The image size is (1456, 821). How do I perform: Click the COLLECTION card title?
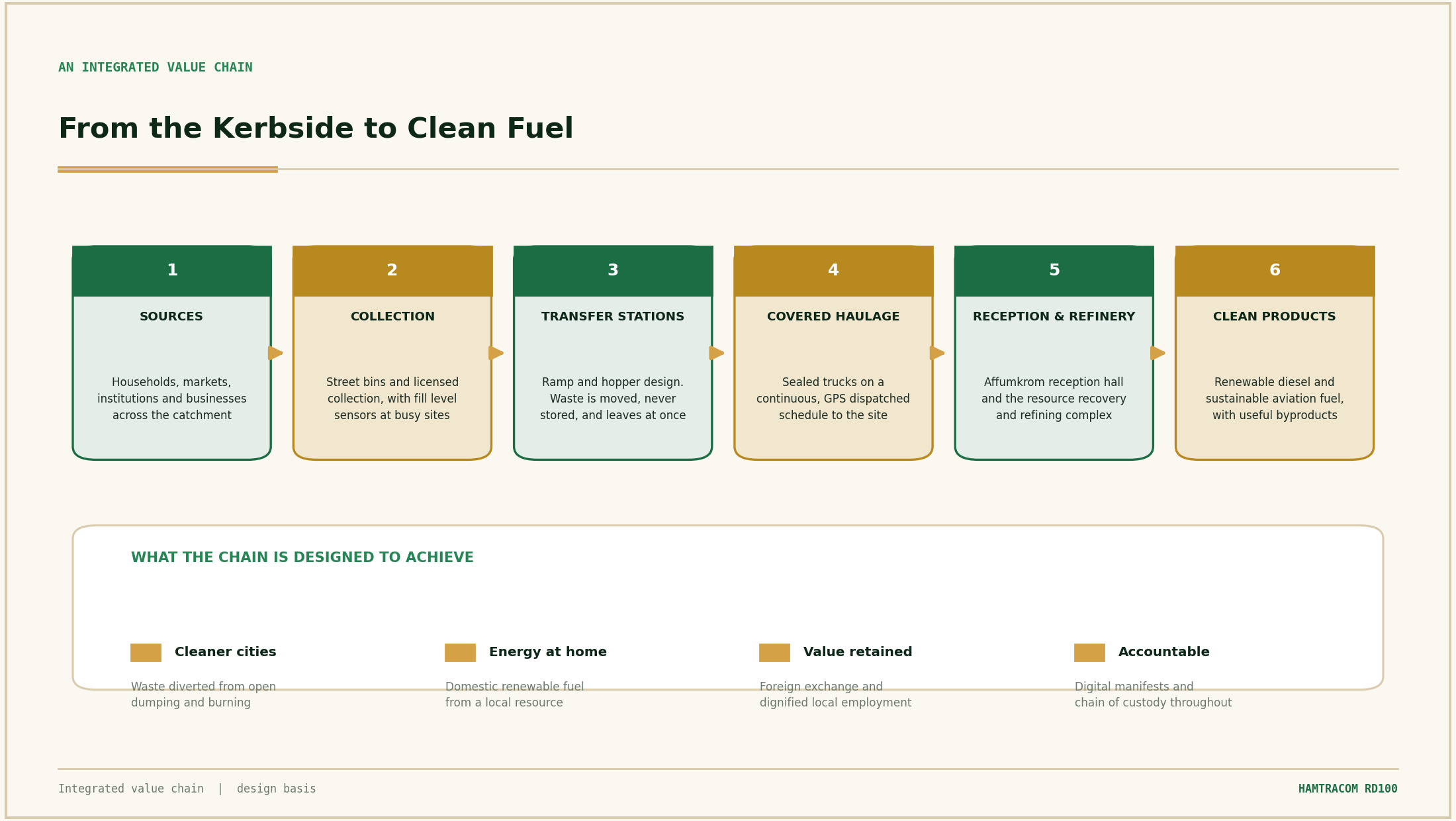[x=392, y=317]
